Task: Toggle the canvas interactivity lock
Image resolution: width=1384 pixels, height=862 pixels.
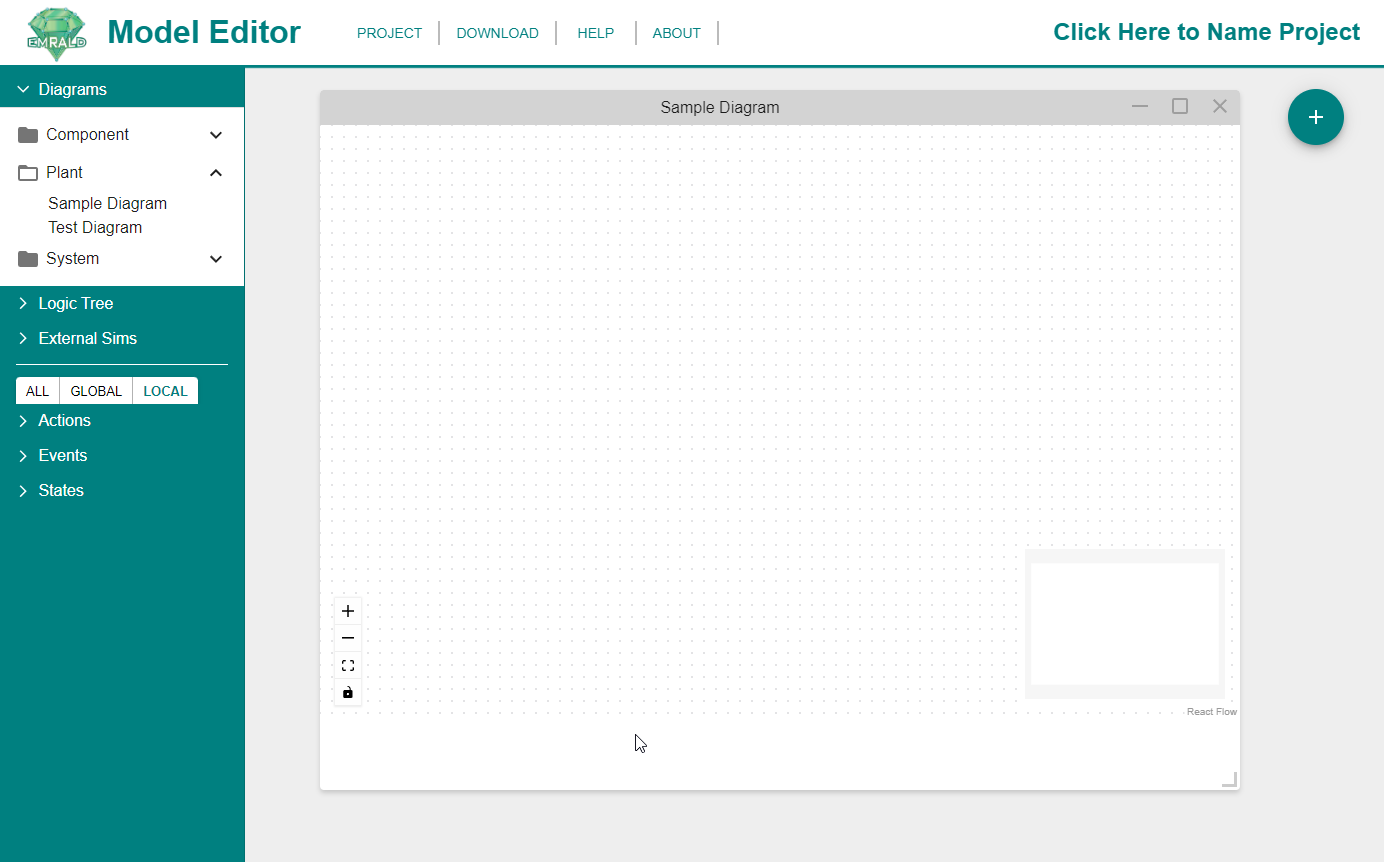Action: point(348,692)
